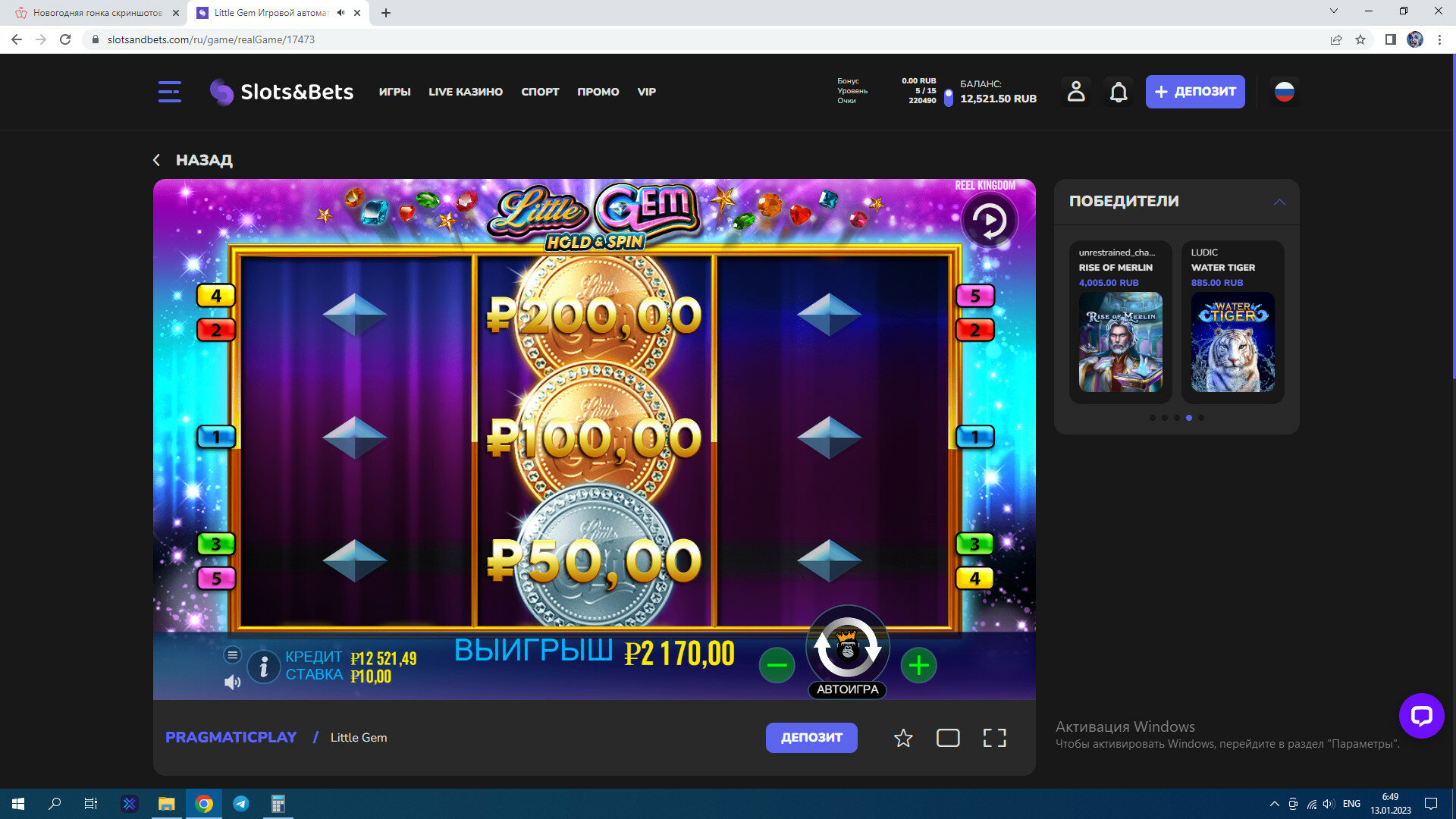Open the Rise of Merlin thumbnail
The image size is (1456, 819).
pos(1120,342)
